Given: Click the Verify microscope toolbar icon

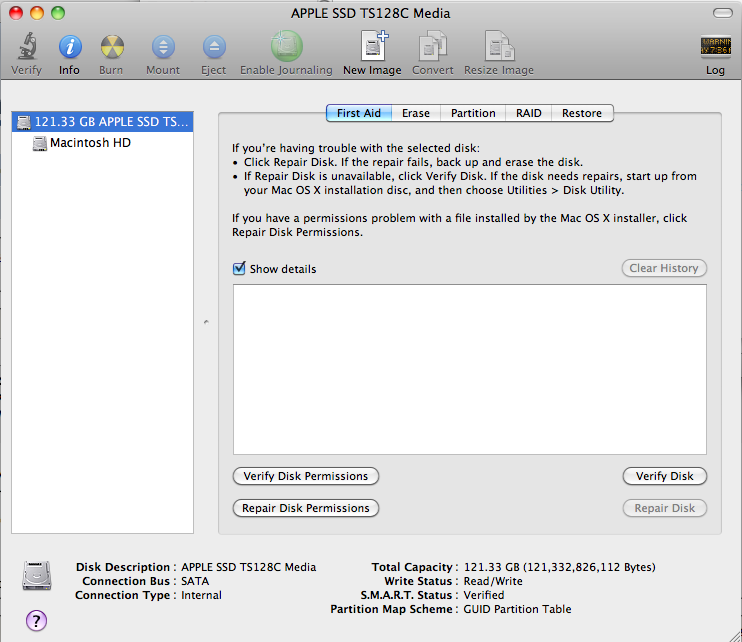Looking at the screenshot, I should coord(27,46).
